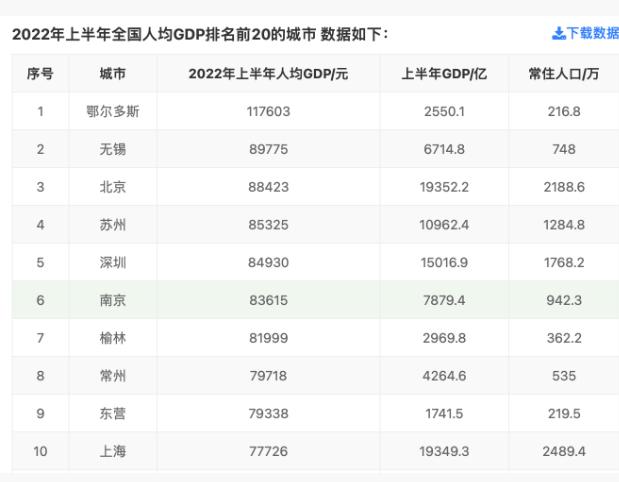Select the city cell 常州

click(113, 376)
